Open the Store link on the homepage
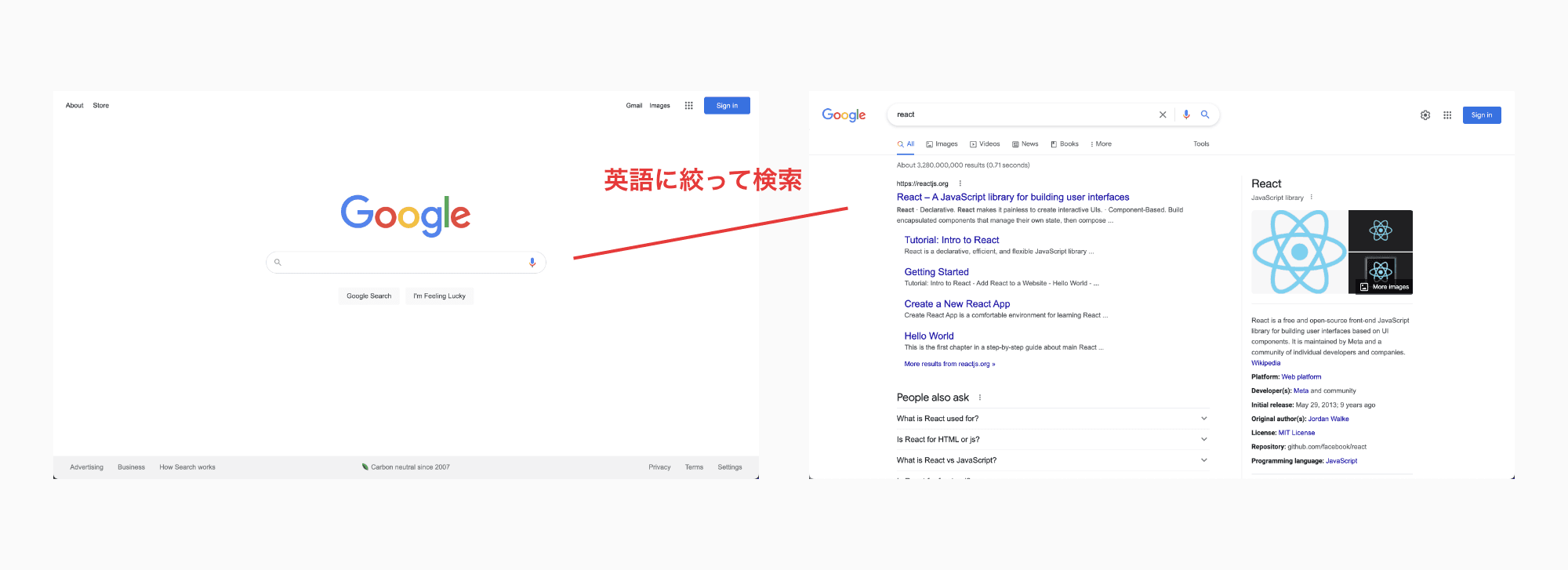Viewport: 1568px width, 570px height. pyautogui.click(x=101, y=106)
